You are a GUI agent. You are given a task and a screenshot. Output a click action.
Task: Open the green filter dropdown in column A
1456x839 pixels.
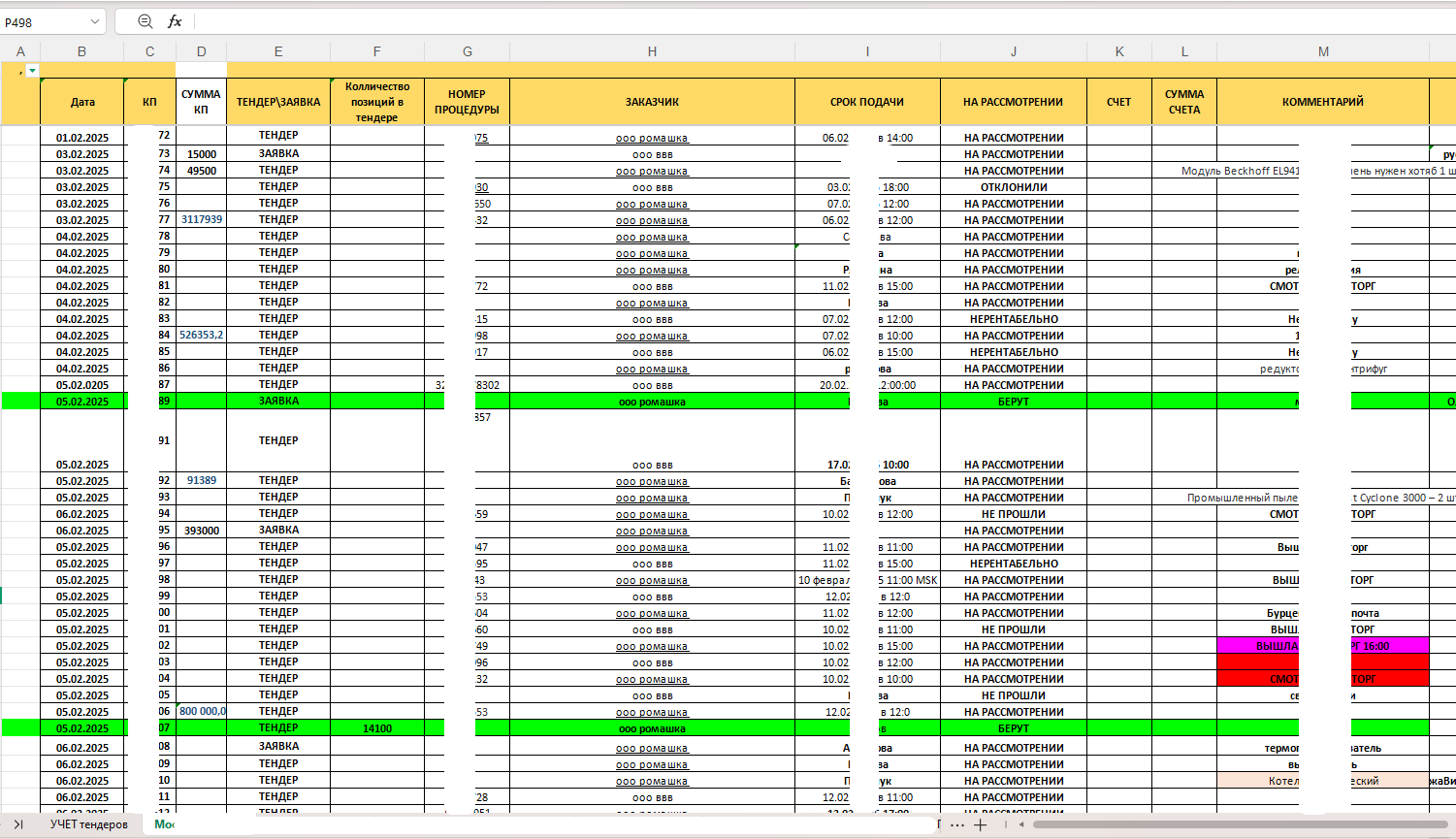click(x=32, y=71)
